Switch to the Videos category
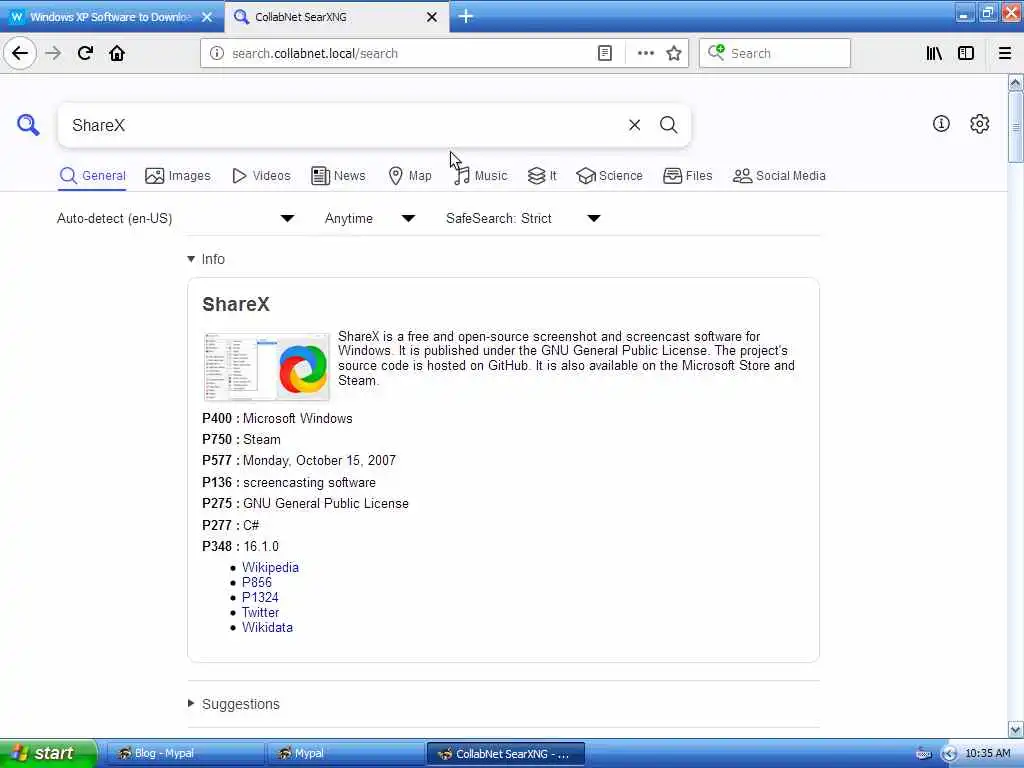The height and width of the screenshot is (768, 1024). click(x=261, y=176)
